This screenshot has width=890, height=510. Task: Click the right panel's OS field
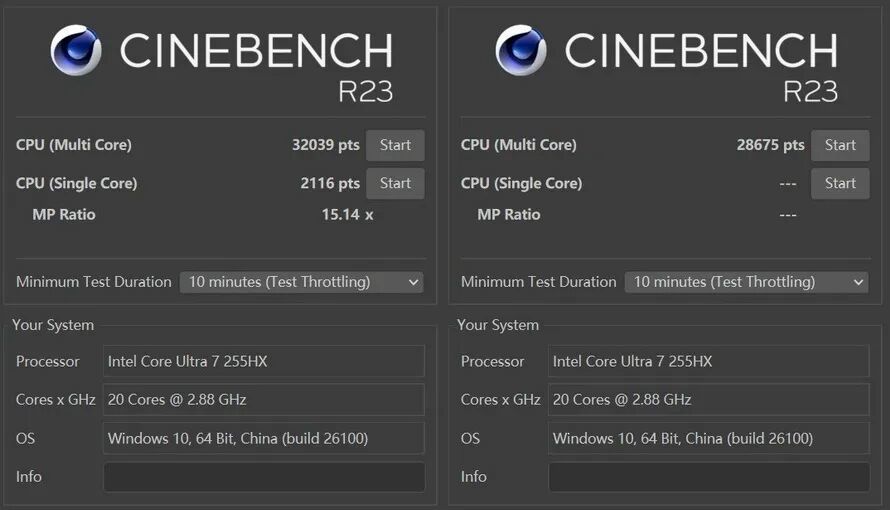click(x=709, y=438)
